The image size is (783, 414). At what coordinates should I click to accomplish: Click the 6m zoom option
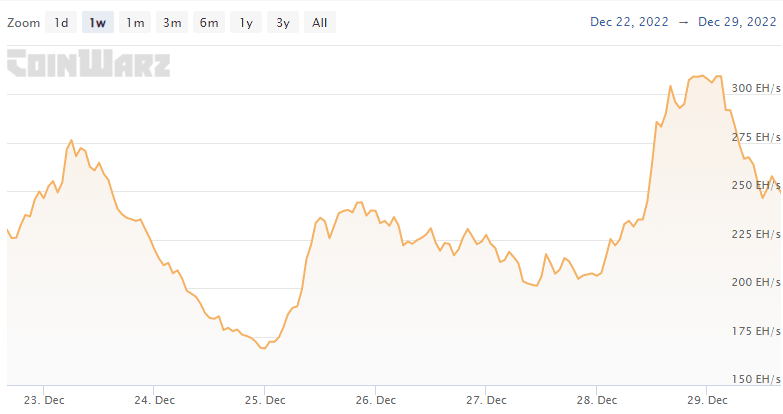208,22
